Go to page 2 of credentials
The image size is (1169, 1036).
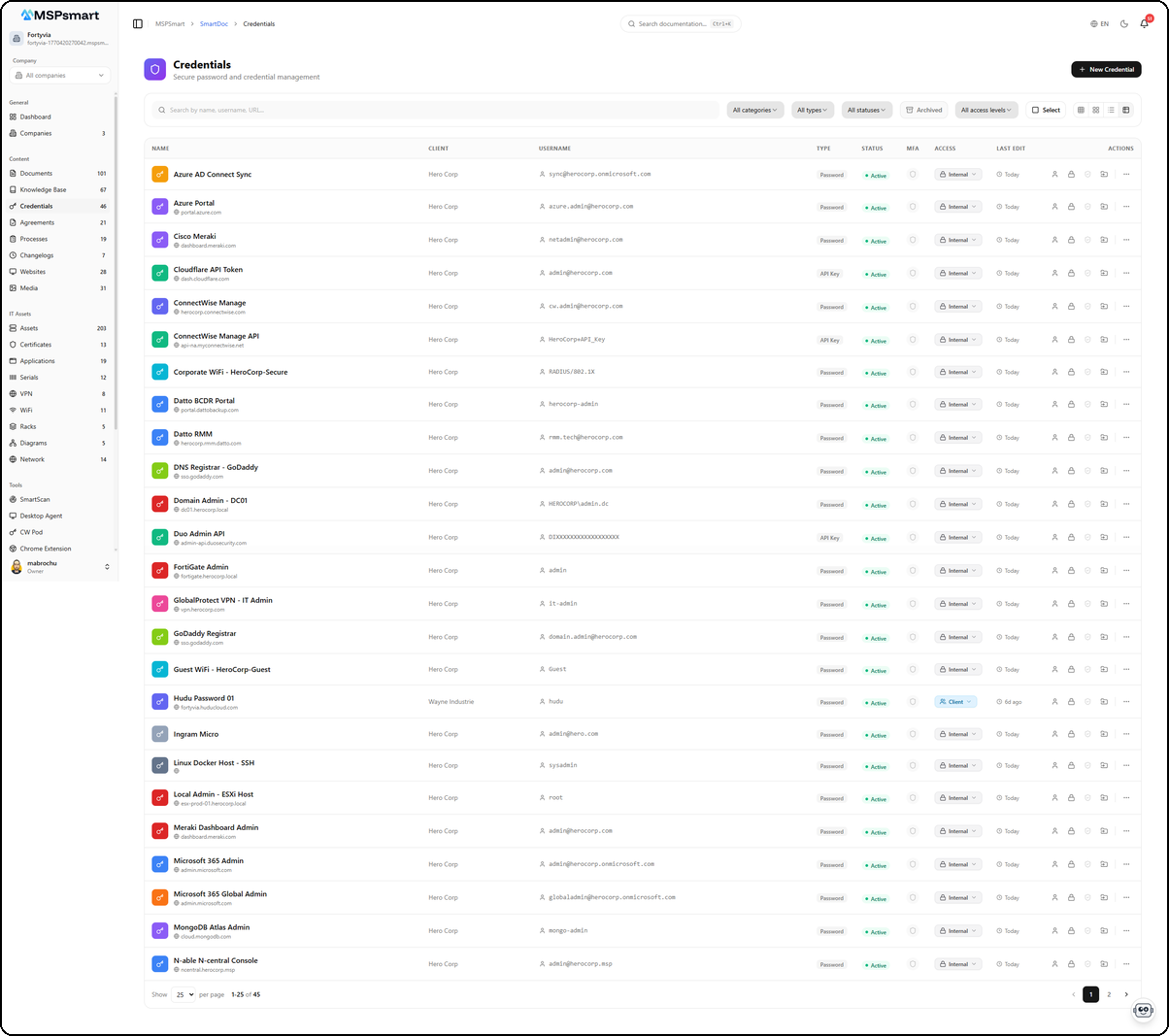(x=1109, y=994)
